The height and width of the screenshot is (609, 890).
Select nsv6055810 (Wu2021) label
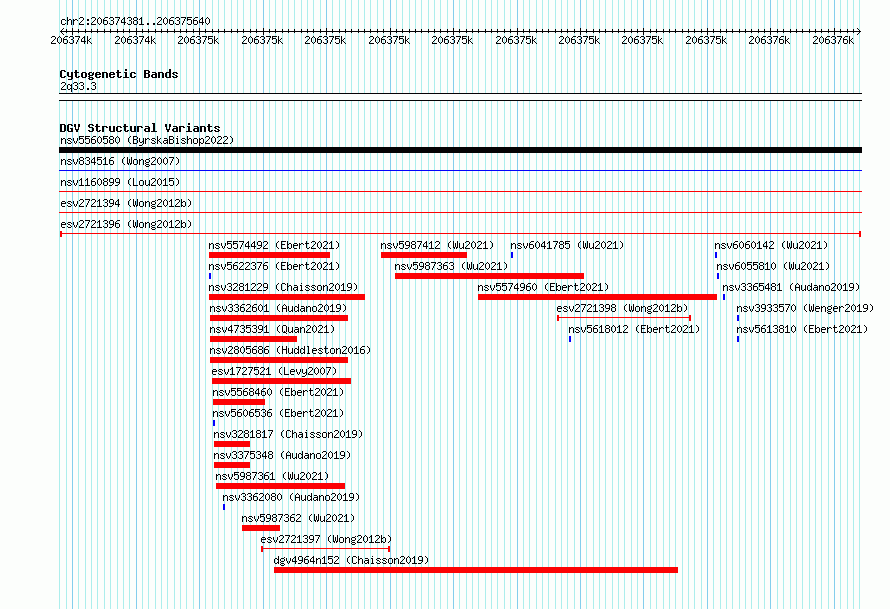[773, 266]
